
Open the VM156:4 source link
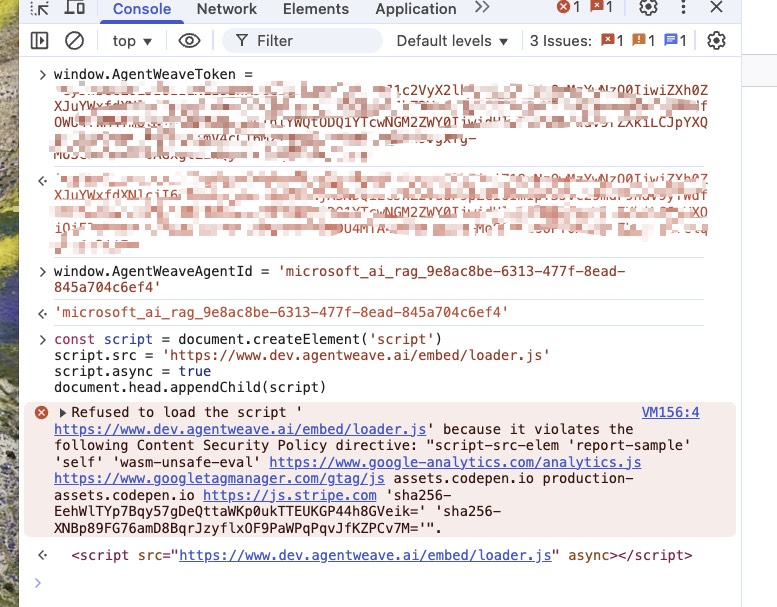[670, 412]
